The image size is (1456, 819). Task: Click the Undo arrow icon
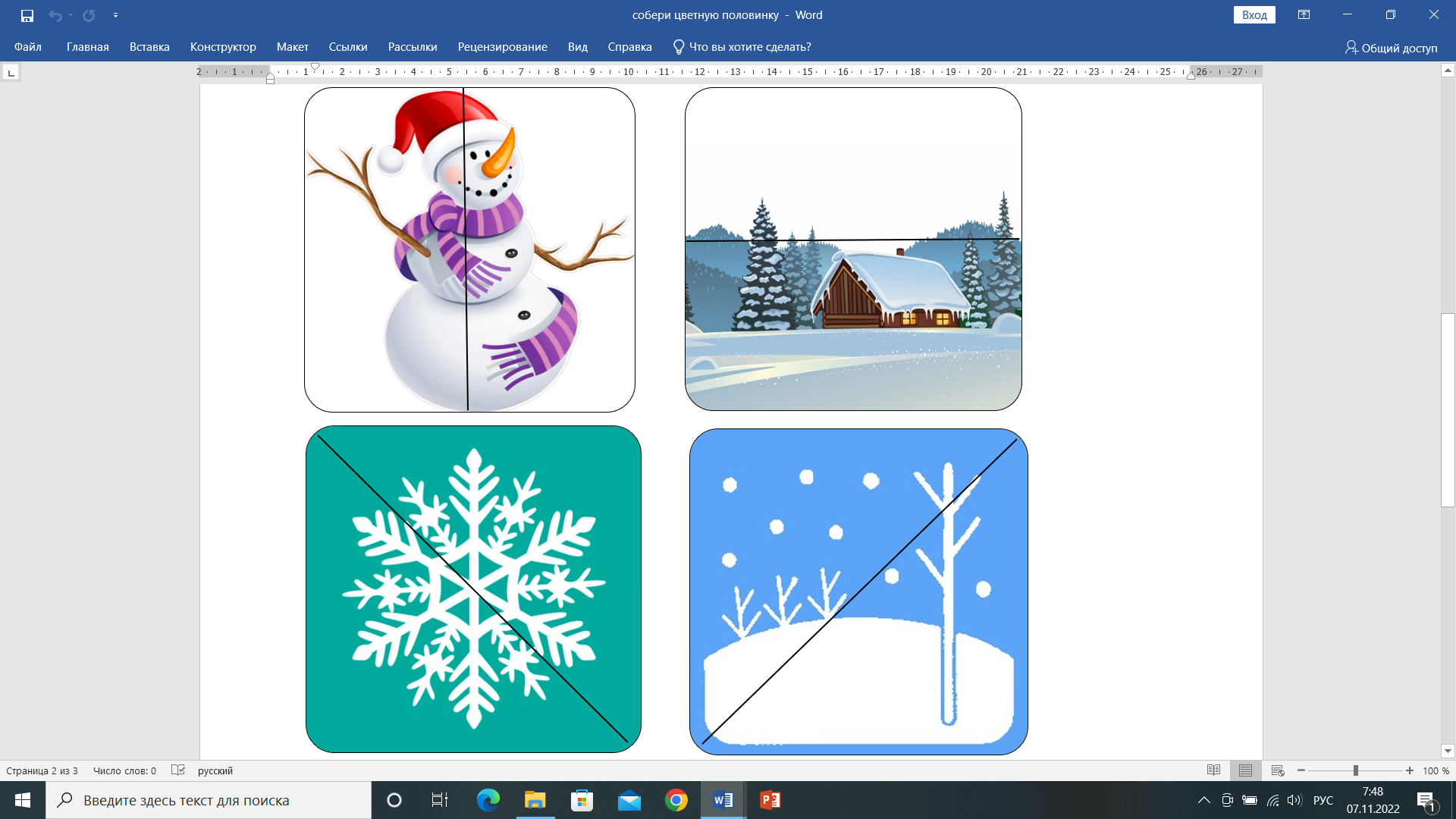[55, 15]
